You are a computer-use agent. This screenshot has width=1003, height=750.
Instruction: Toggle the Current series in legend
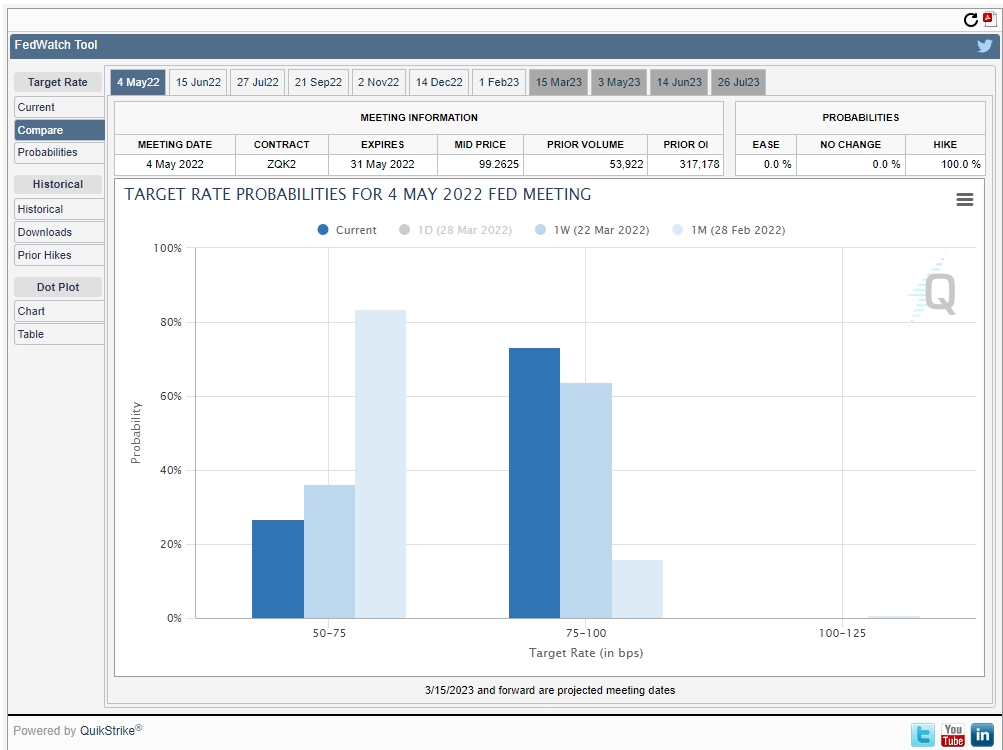point(347,230)
